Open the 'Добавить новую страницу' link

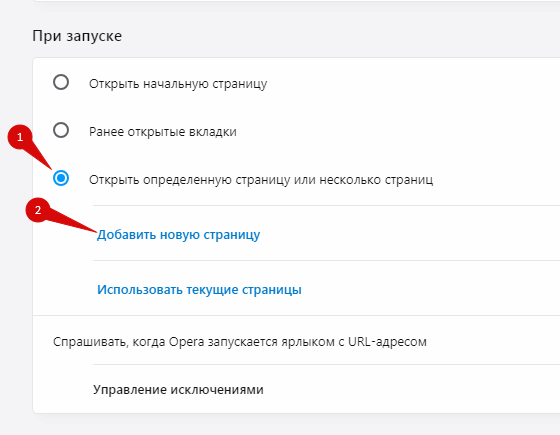click(x=178, y=235)
